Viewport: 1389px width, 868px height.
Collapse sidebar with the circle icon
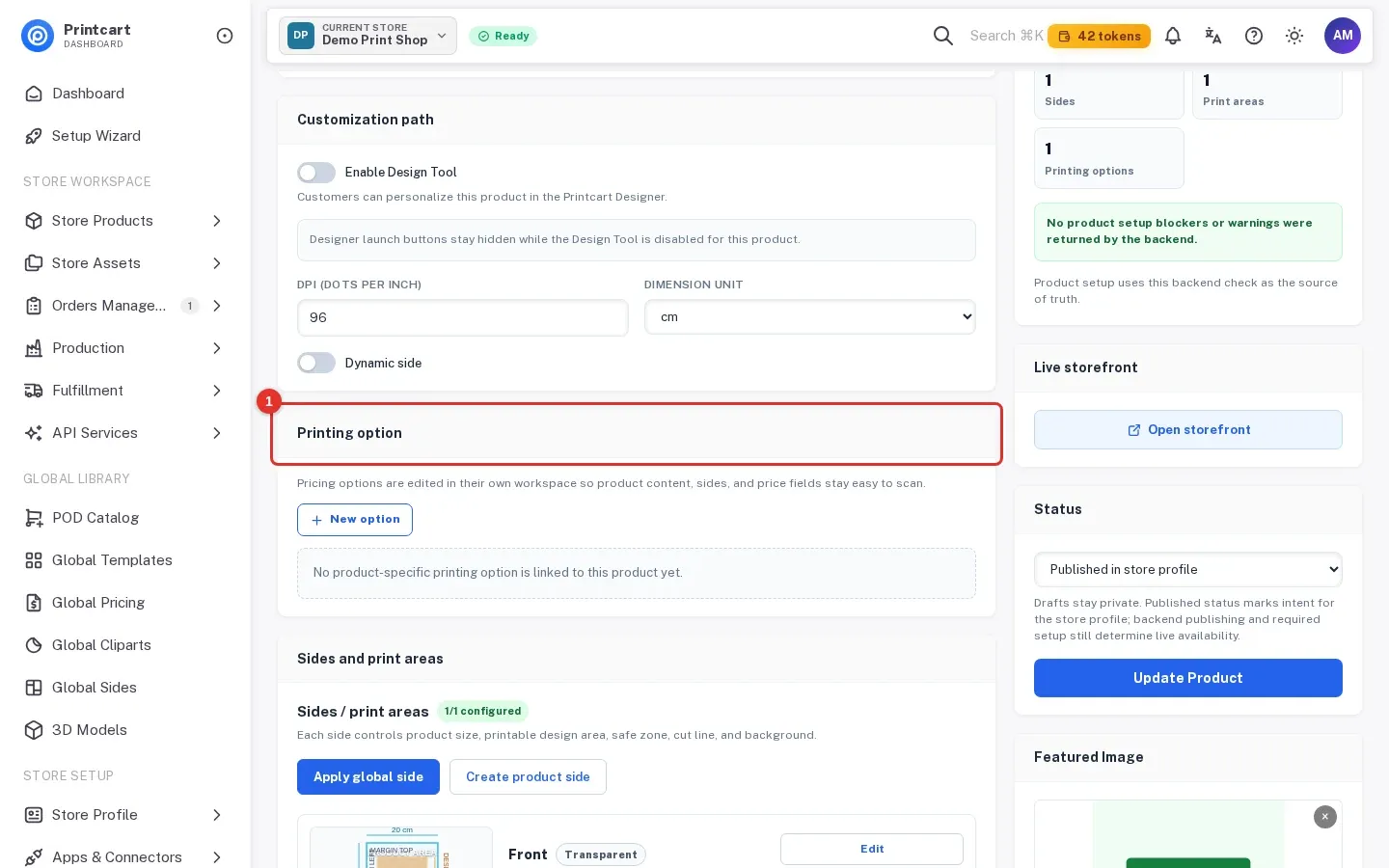225,36
